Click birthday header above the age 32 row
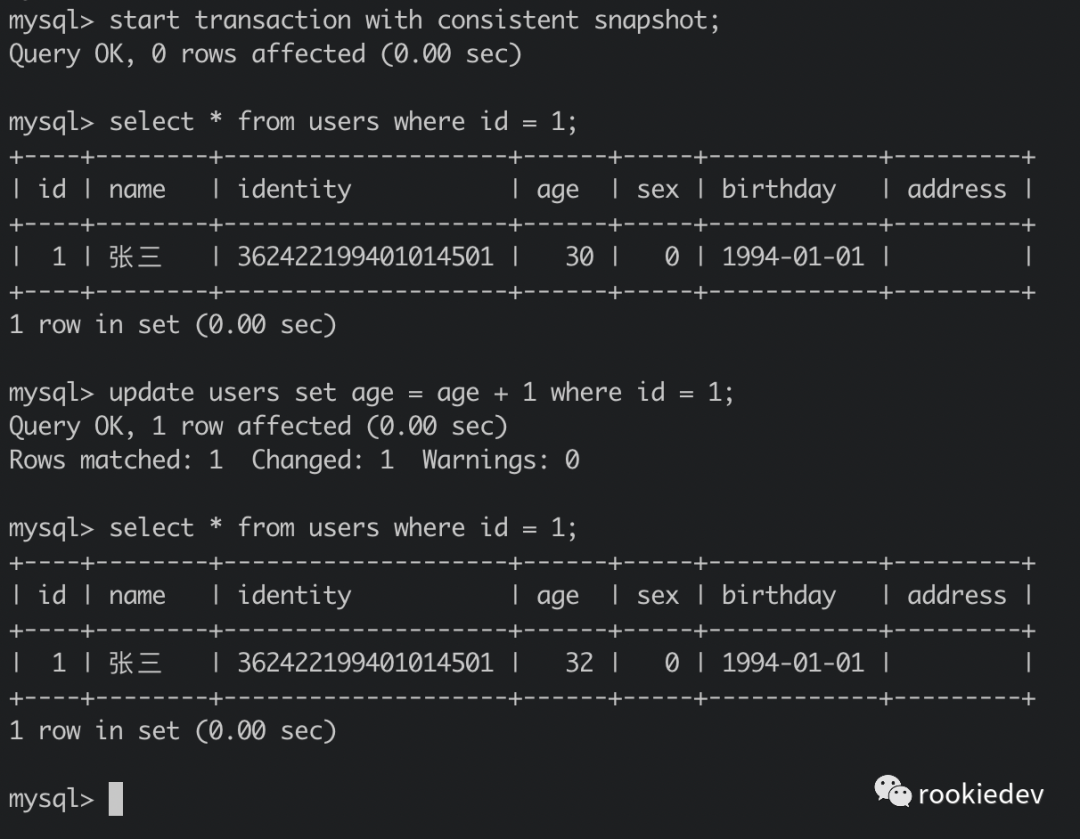Screen dimensions: 1080x839 778,595
